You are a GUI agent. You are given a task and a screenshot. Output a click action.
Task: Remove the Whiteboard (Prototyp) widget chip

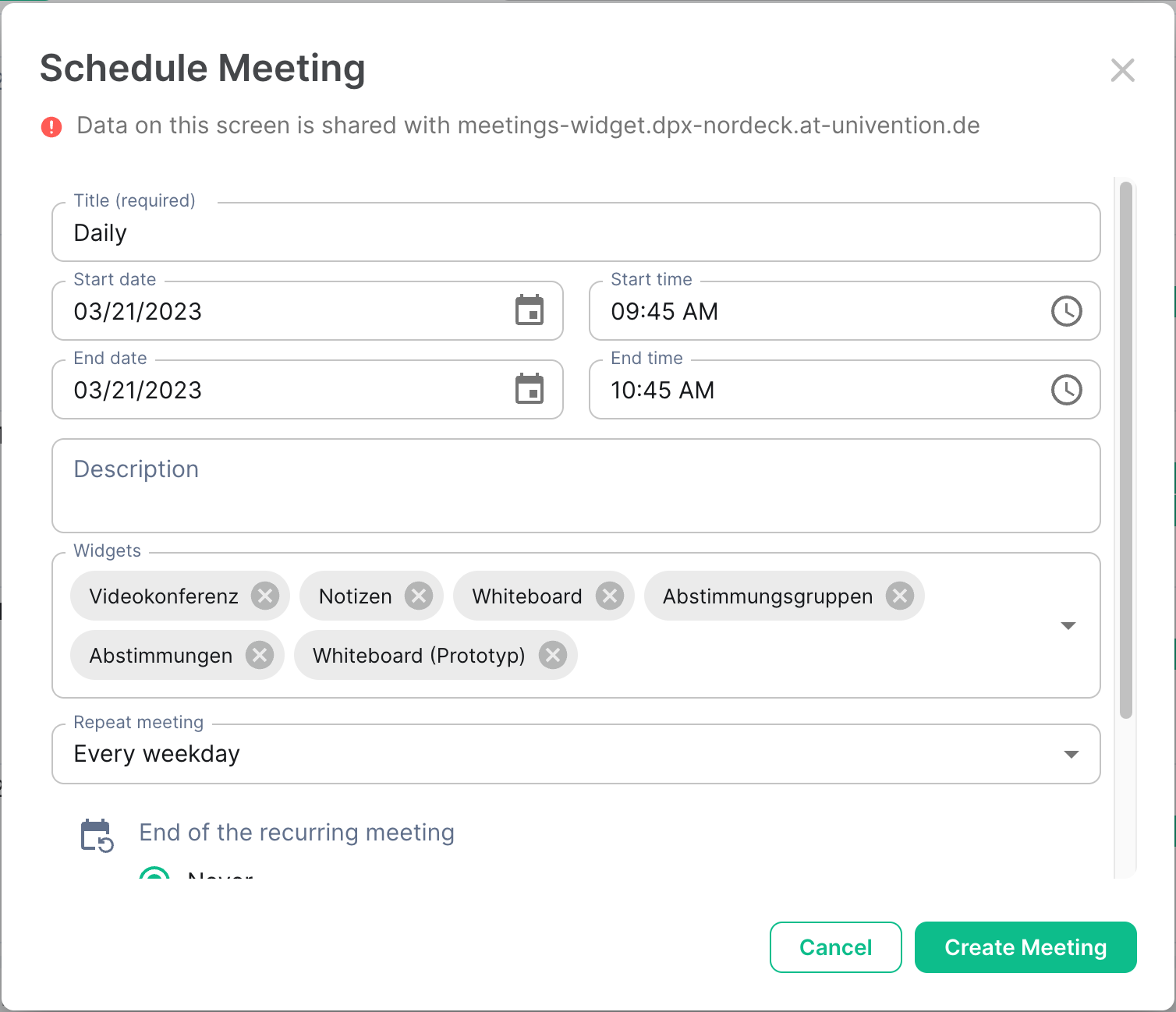coord(553,656)
